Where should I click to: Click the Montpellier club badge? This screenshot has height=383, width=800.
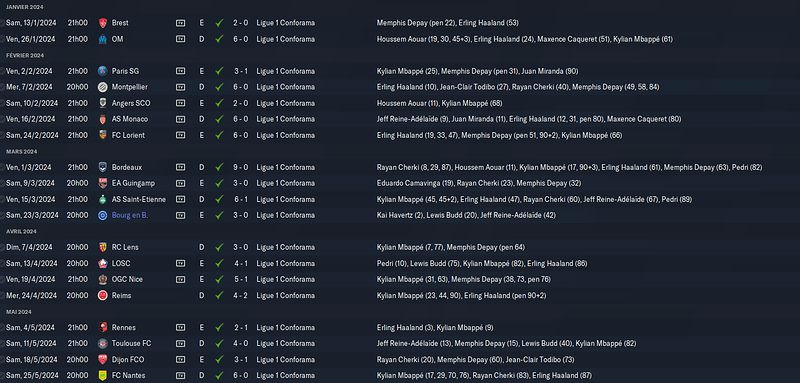[x=103, y=87]
